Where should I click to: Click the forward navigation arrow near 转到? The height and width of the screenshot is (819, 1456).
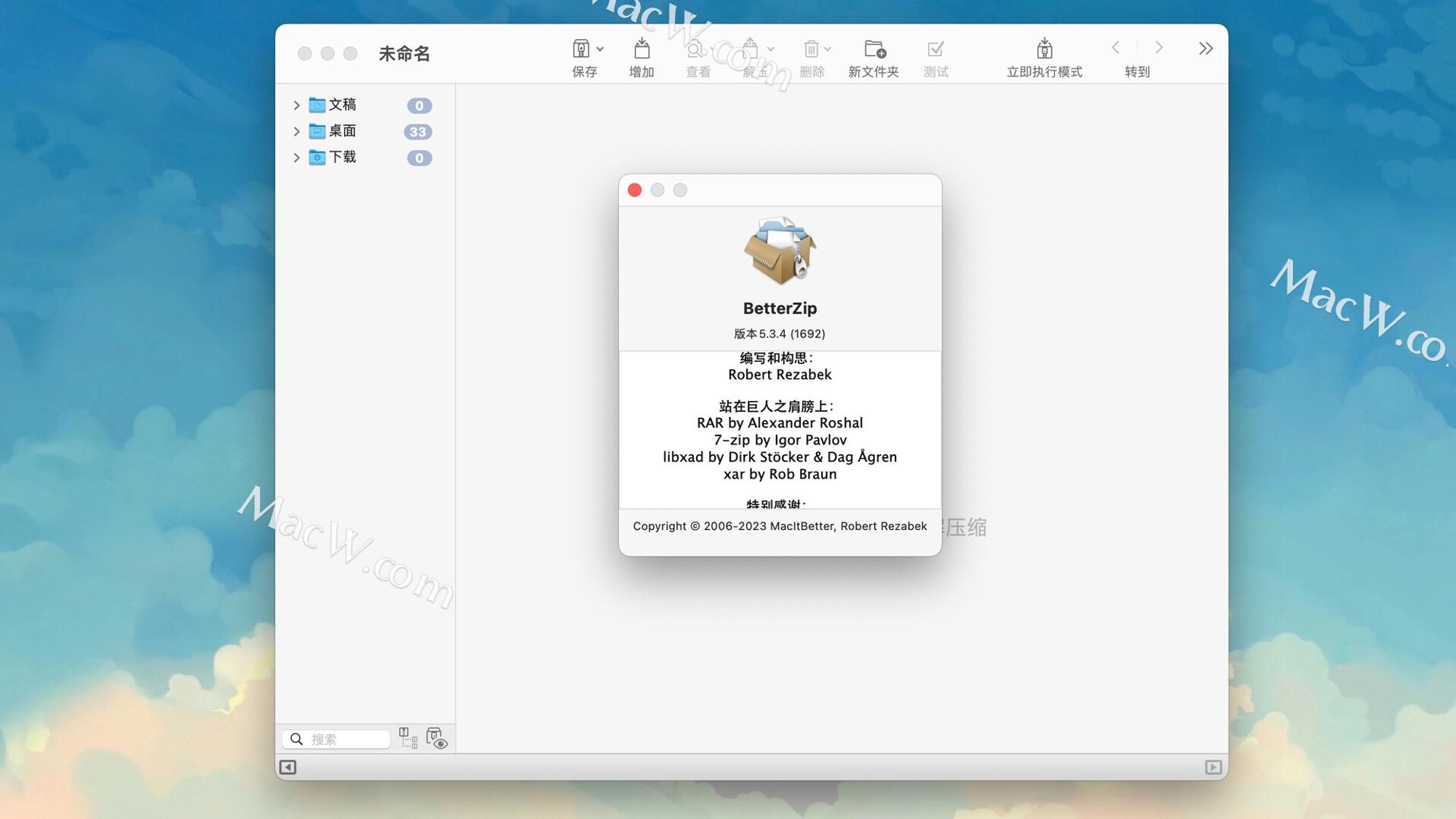(1158, 47)
